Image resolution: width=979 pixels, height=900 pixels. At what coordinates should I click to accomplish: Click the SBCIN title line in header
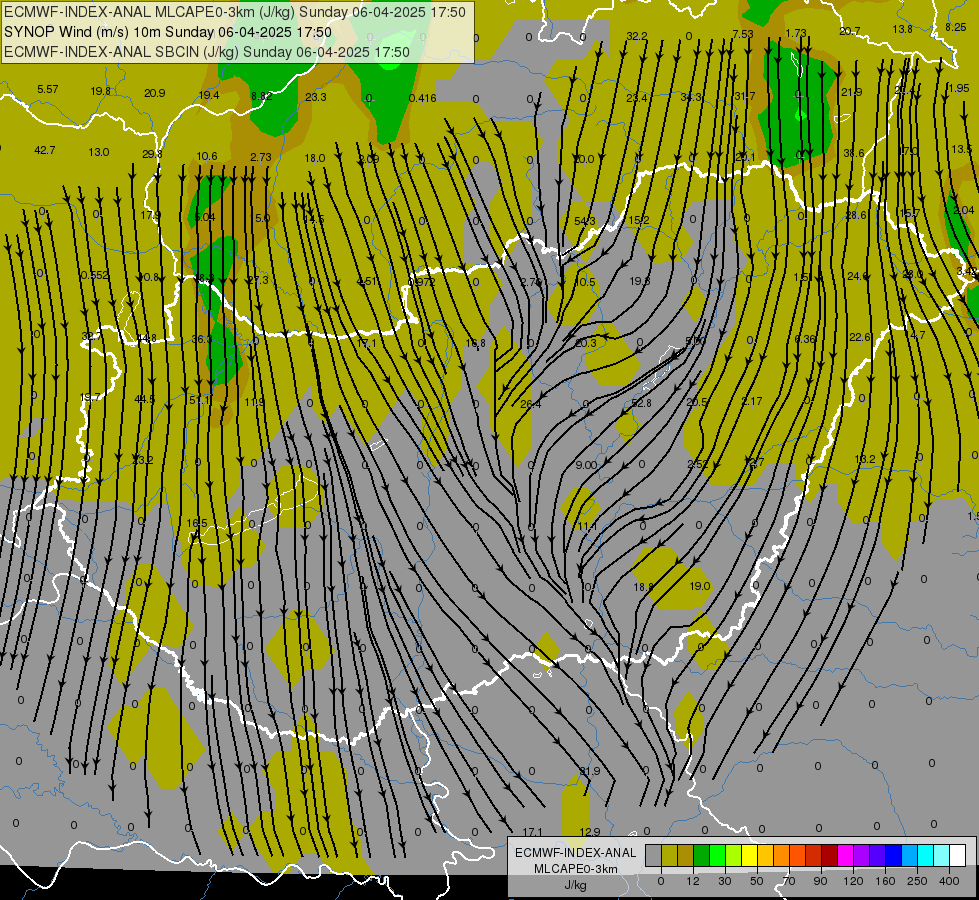coord(207,52)
